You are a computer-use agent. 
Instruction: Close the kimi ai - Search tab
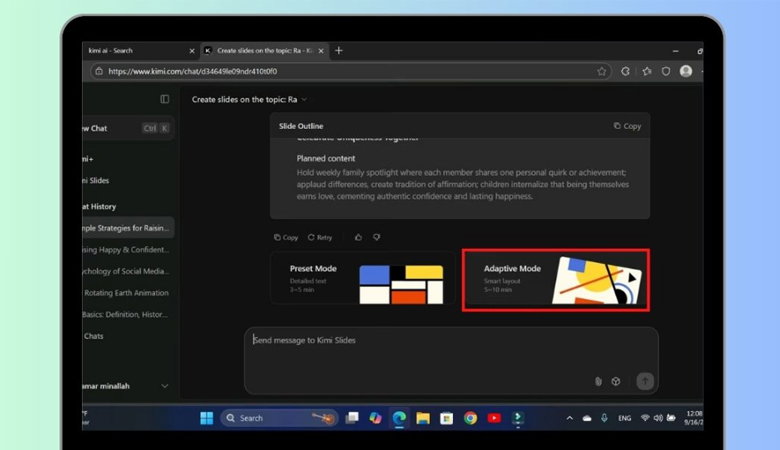192,51
